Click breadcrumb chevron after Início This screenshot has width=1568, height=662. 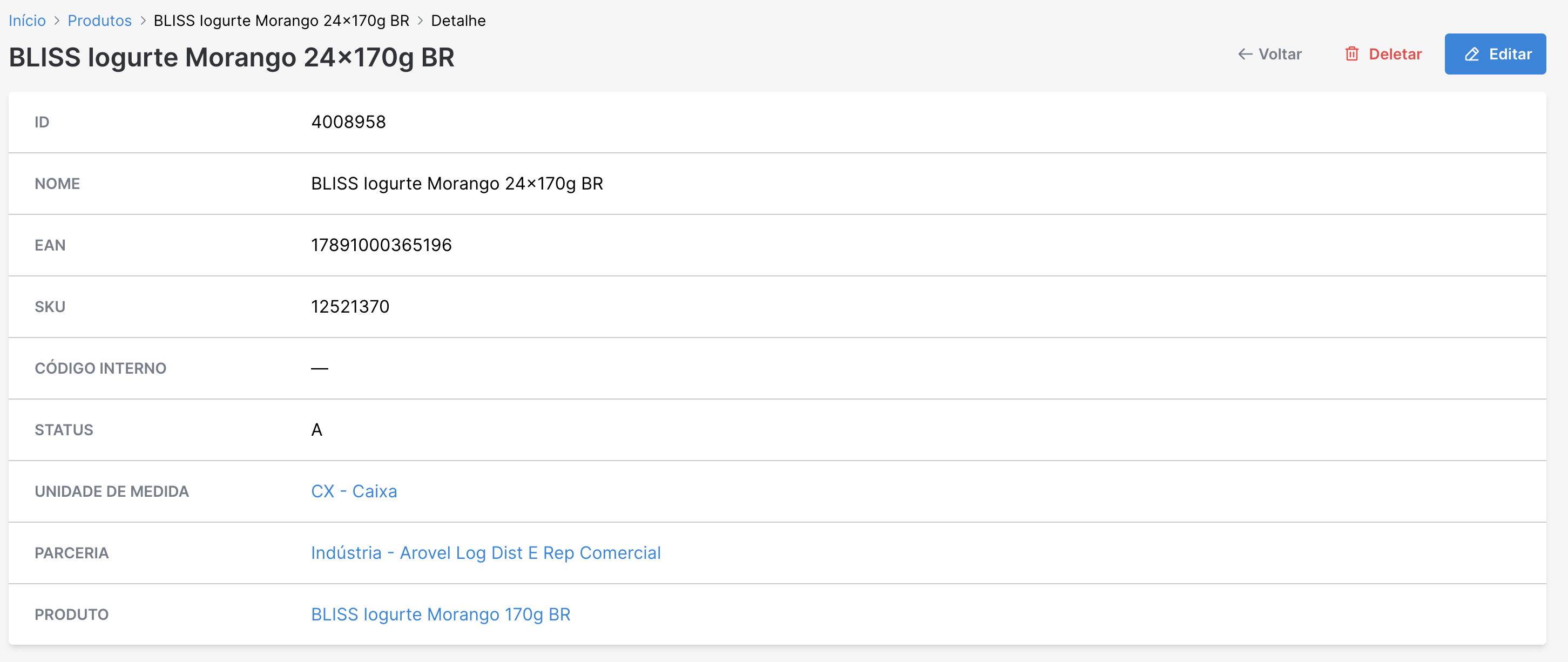57,21
